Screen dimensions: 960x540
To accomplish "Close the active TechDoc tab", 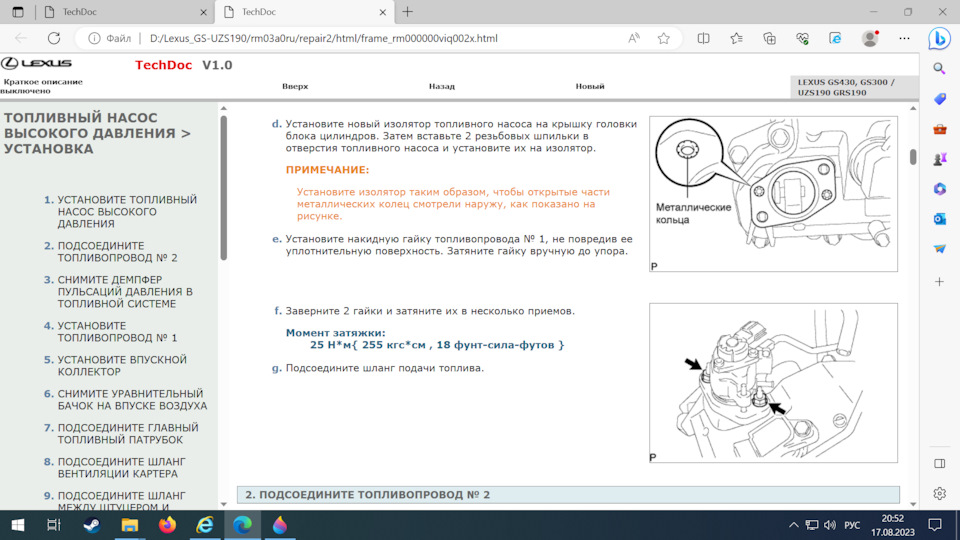I will (x=383, y=12).
